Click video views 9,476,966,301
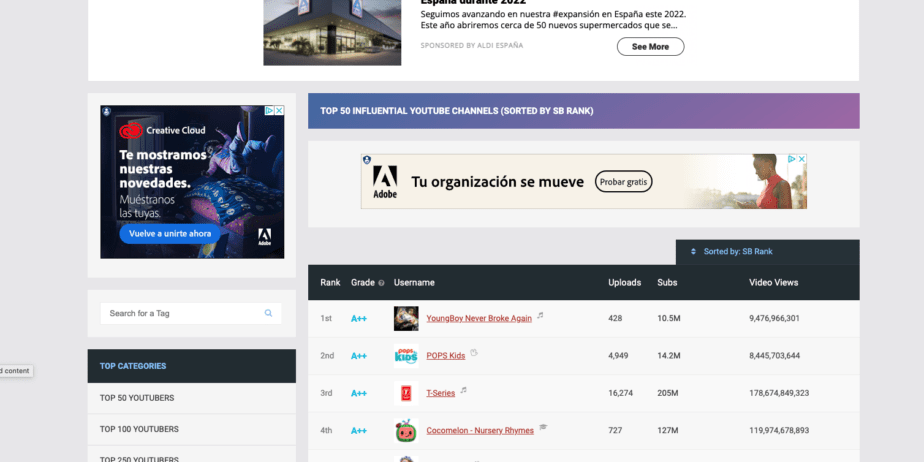 click(774, 318)
